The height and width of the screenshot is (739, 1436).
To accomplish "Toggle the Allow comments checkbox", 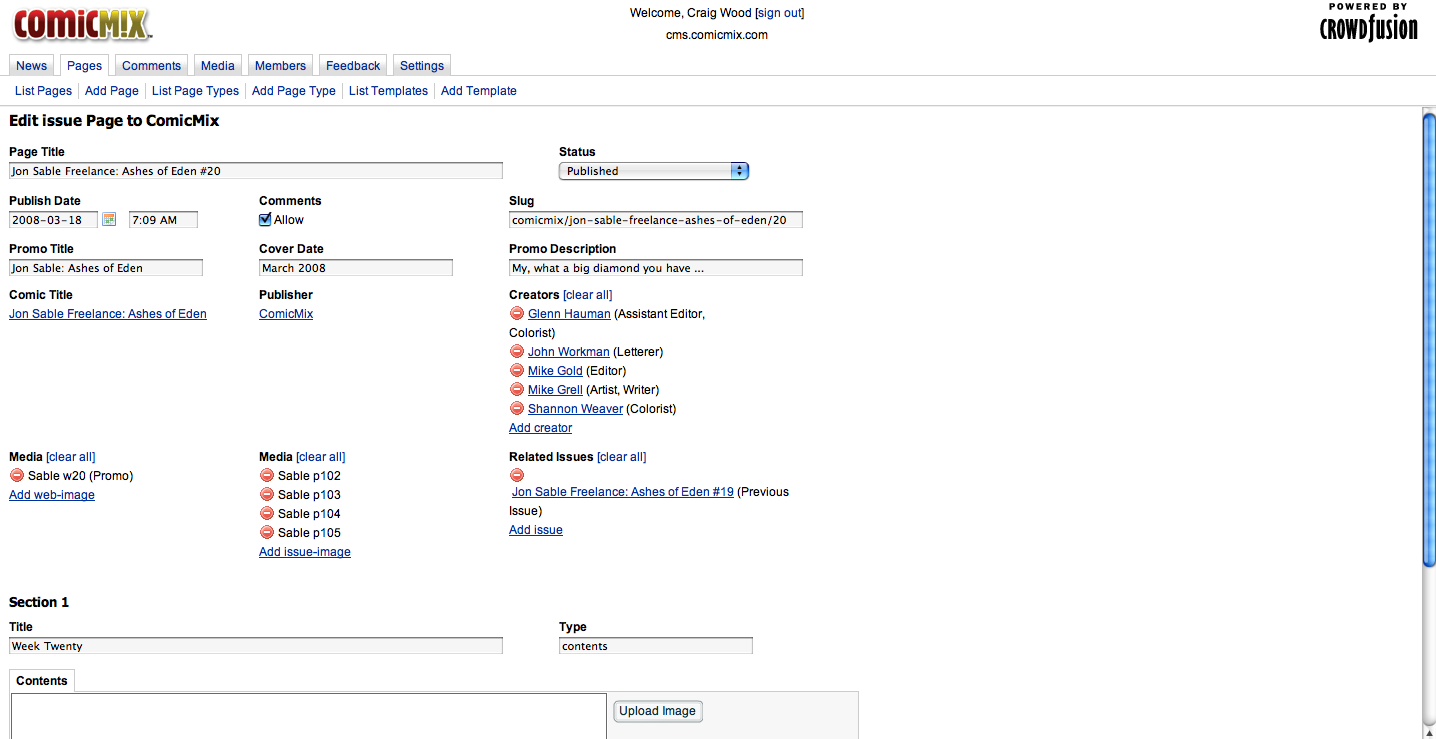I will [x=265, y=220].
